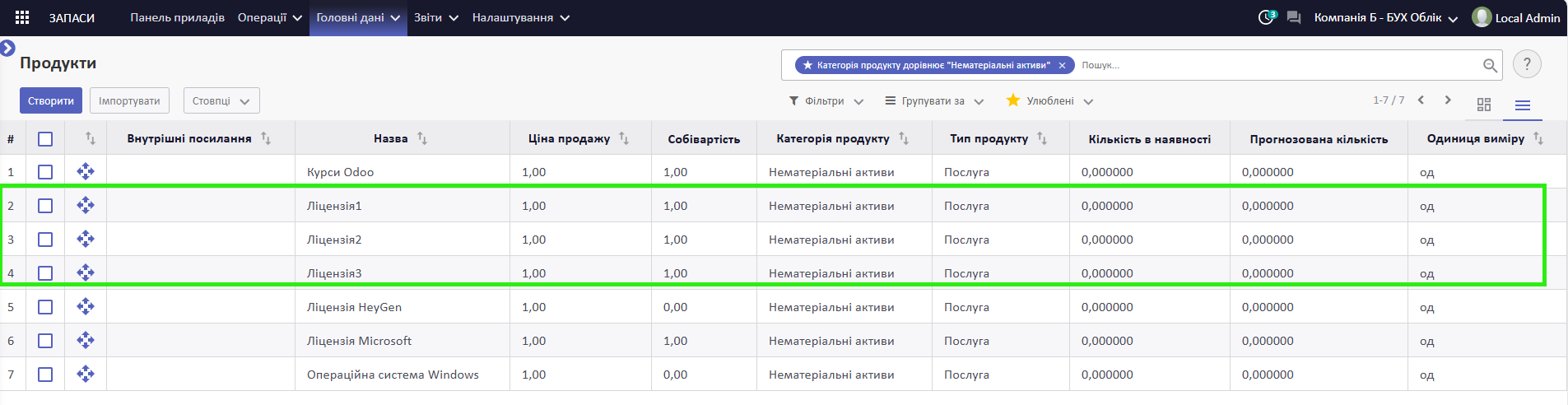Open the help question mark button
1568x405 pixels.
point(1527,64)
